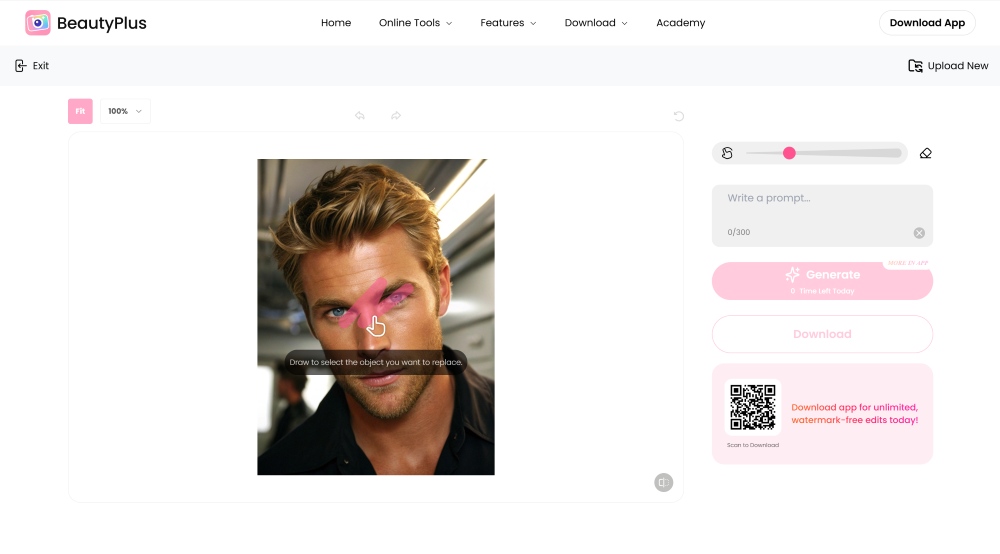Image resolution: width=1000 pixels, height=554 pixels.
Task: Click into the Write a prompt field
Action: click(822, 215)
